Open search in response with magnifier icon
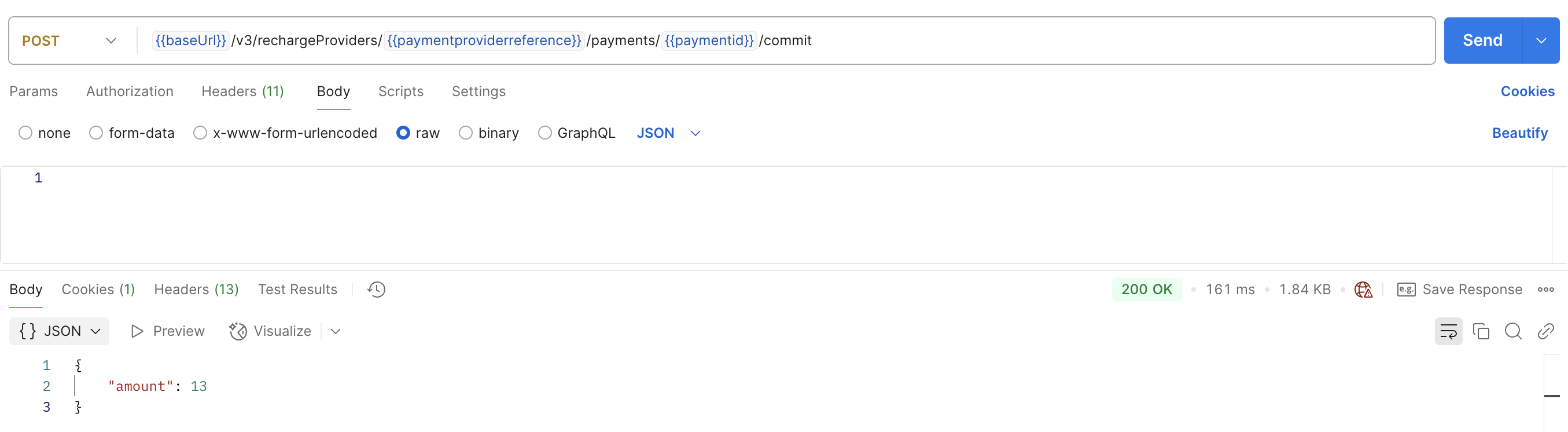This screenshot has height=432, width=1568. 1512,331
